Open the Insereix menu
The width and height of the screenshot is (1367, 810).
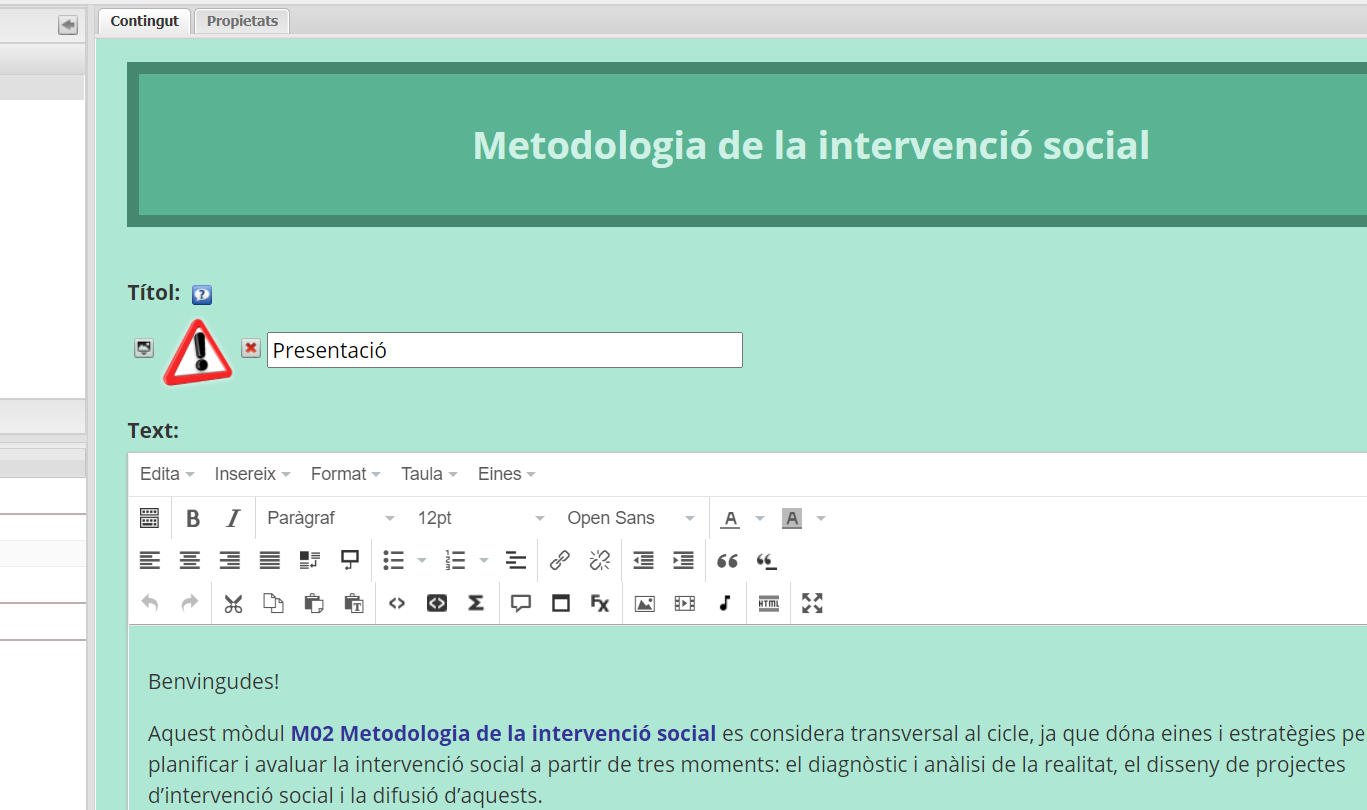(x=252, y=474)
